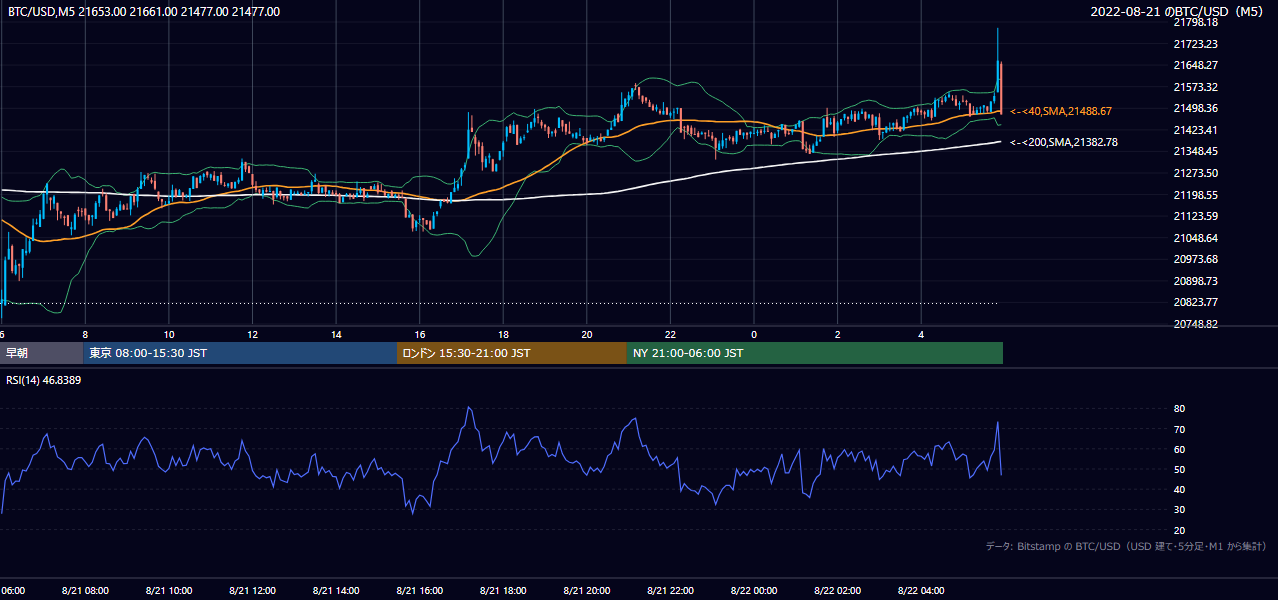Click the 東京 08:00-15:30 JST session bar
Screen dimensions: 1278x600
pos(240,353)
